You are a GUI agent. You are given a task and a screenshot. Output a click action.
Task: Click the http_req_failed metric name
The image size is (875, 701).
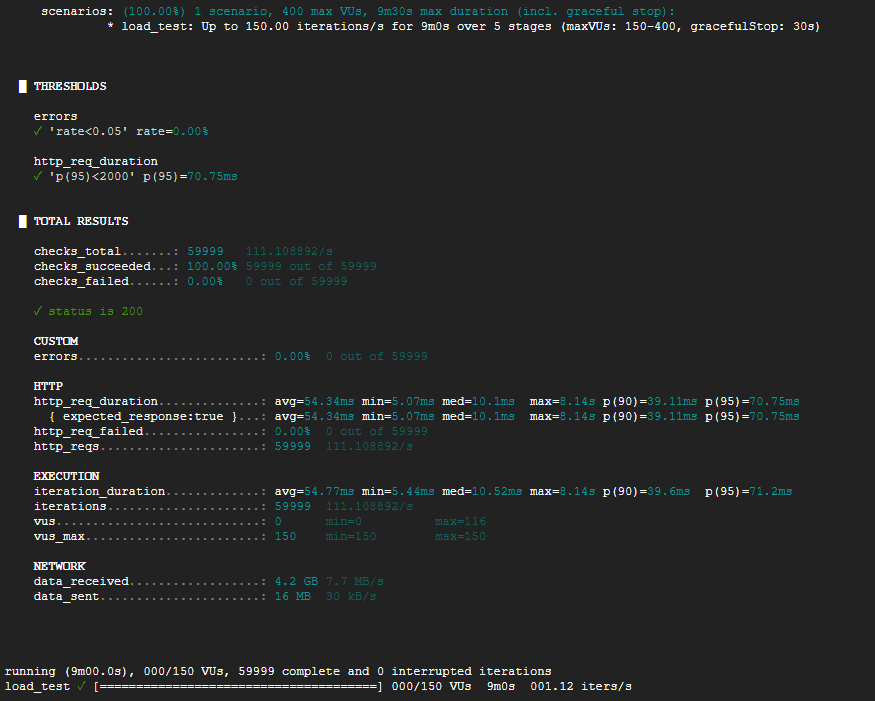click(88, 431)
